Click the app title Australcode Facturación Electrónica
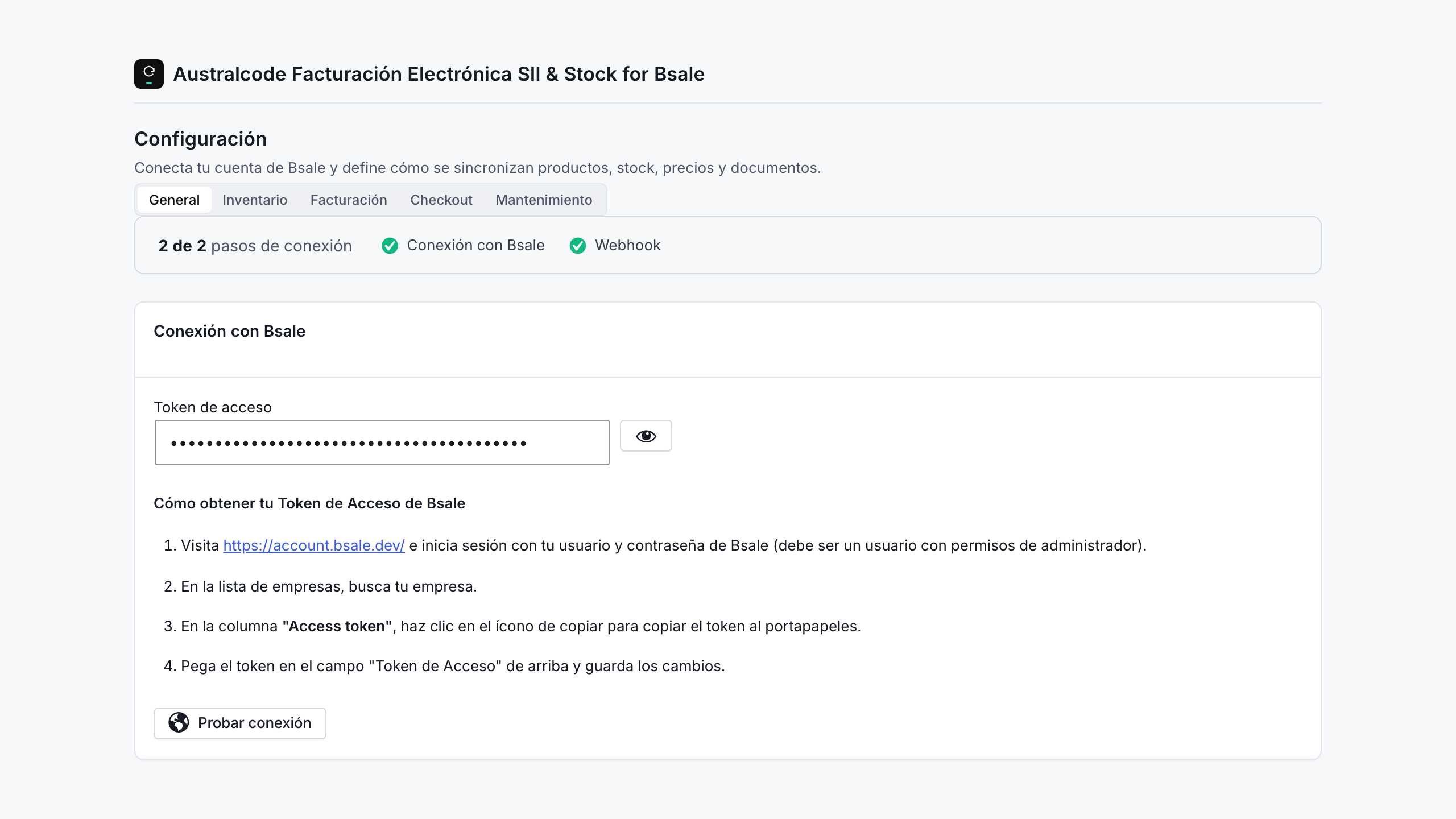1456x819 pixels. [x=439, y=74]
